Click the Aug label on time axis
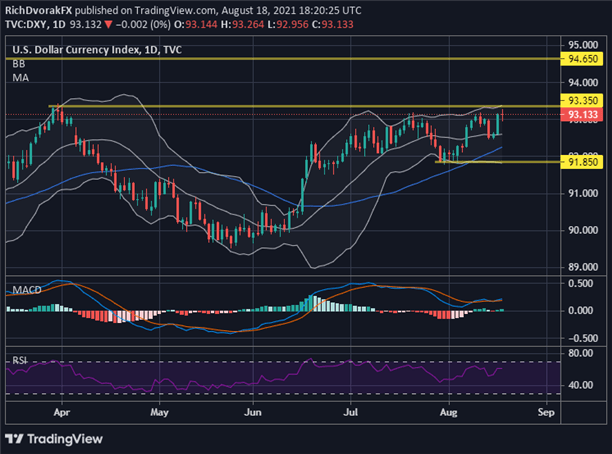Viewport: 612px width, 454px height. [x=448, y=412]
